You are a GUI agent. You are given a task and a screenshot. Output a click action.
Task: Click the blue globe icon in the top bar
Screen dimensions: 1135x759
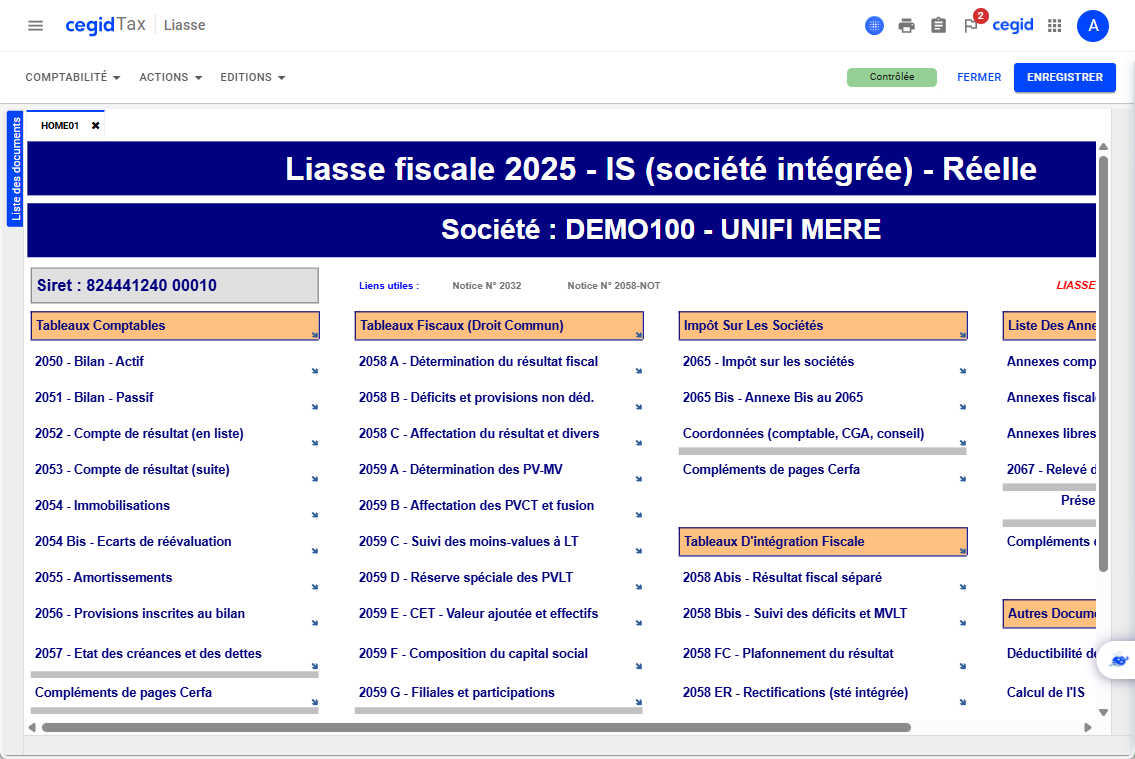[874, 25]
